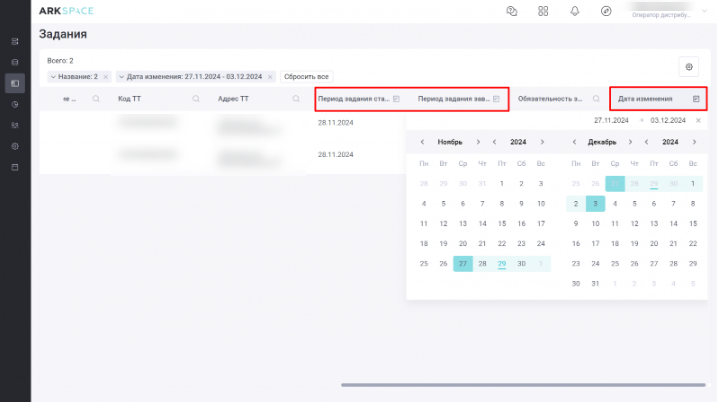Click calendar icon in Дата изменения column
This screenshot has width=717, height=402.
[696, 99]
